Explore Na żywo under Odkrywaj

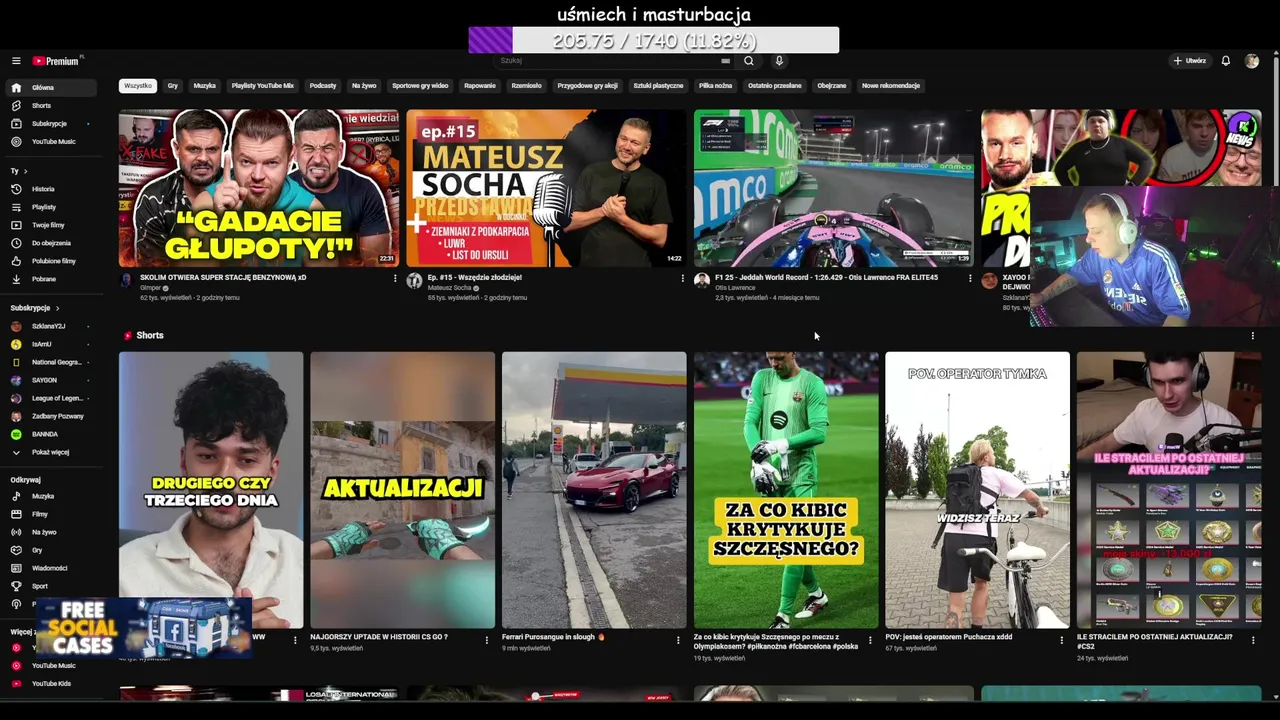[x=50, y=532]
